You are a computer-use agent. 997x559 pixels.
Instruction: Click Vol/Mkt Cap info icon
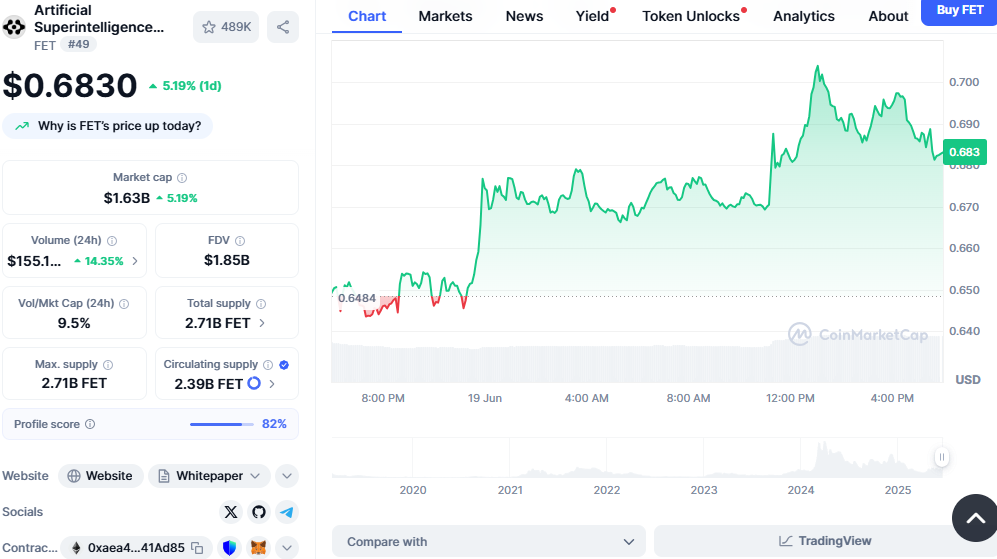(124, 303)
